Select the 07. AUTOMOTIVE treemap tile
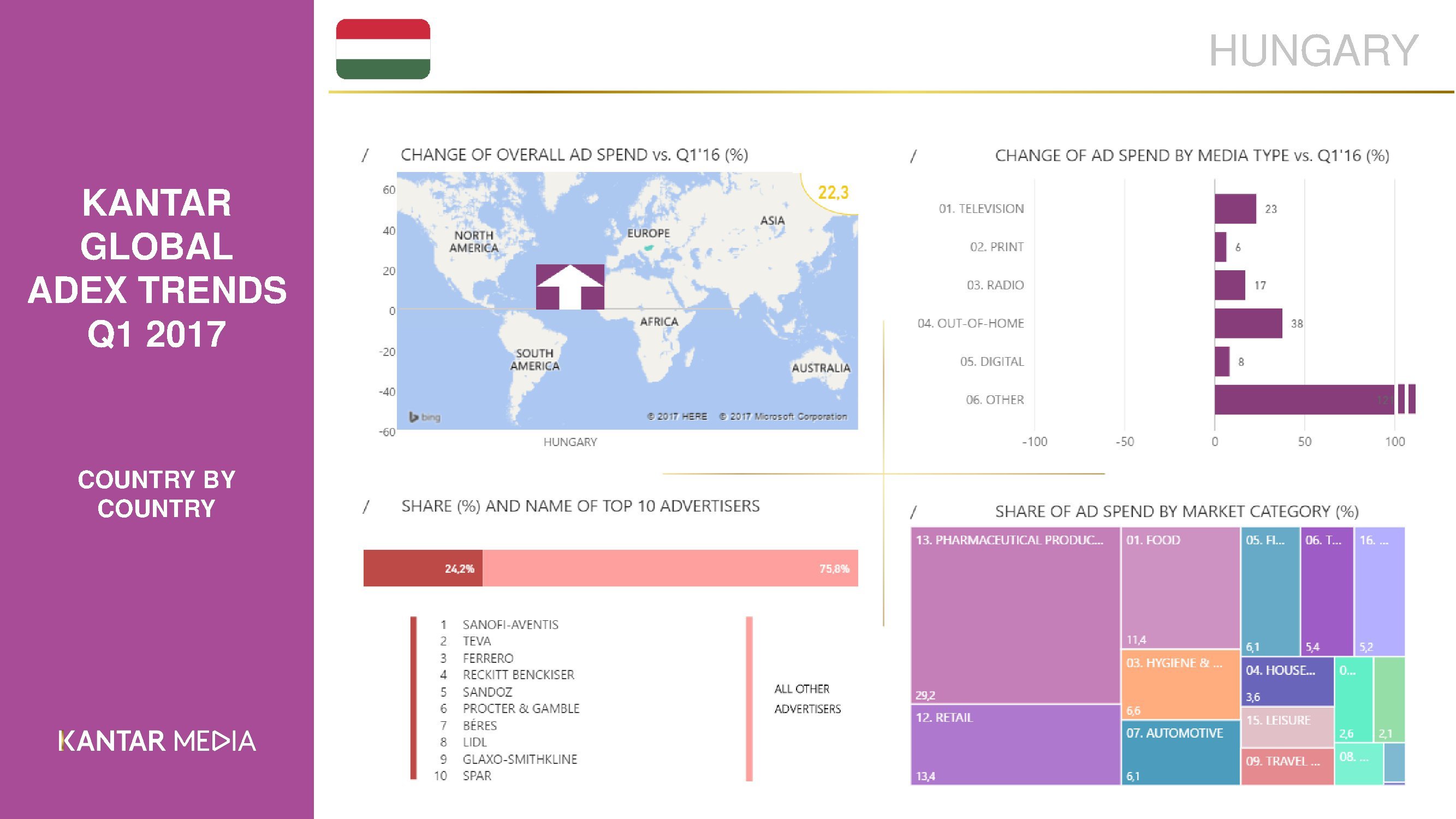 pyautogui.click(x=1181, y=752)
